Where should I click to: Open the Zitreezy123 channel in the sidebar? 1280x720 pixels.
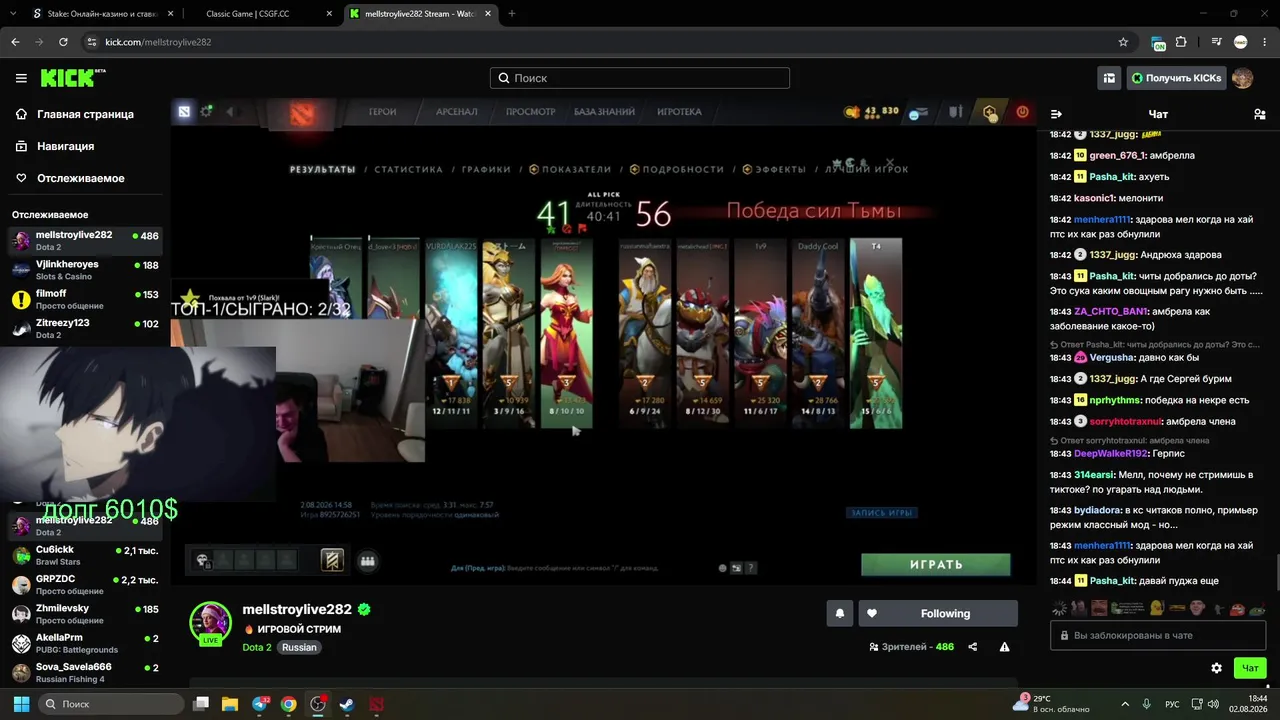85,328
